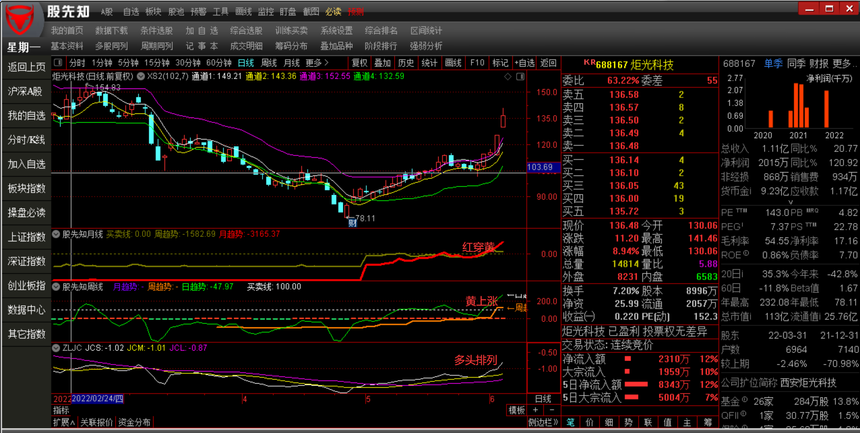Open the 更多 financial report options
This screenshot has width=860, height=433.
click(845, 64)
